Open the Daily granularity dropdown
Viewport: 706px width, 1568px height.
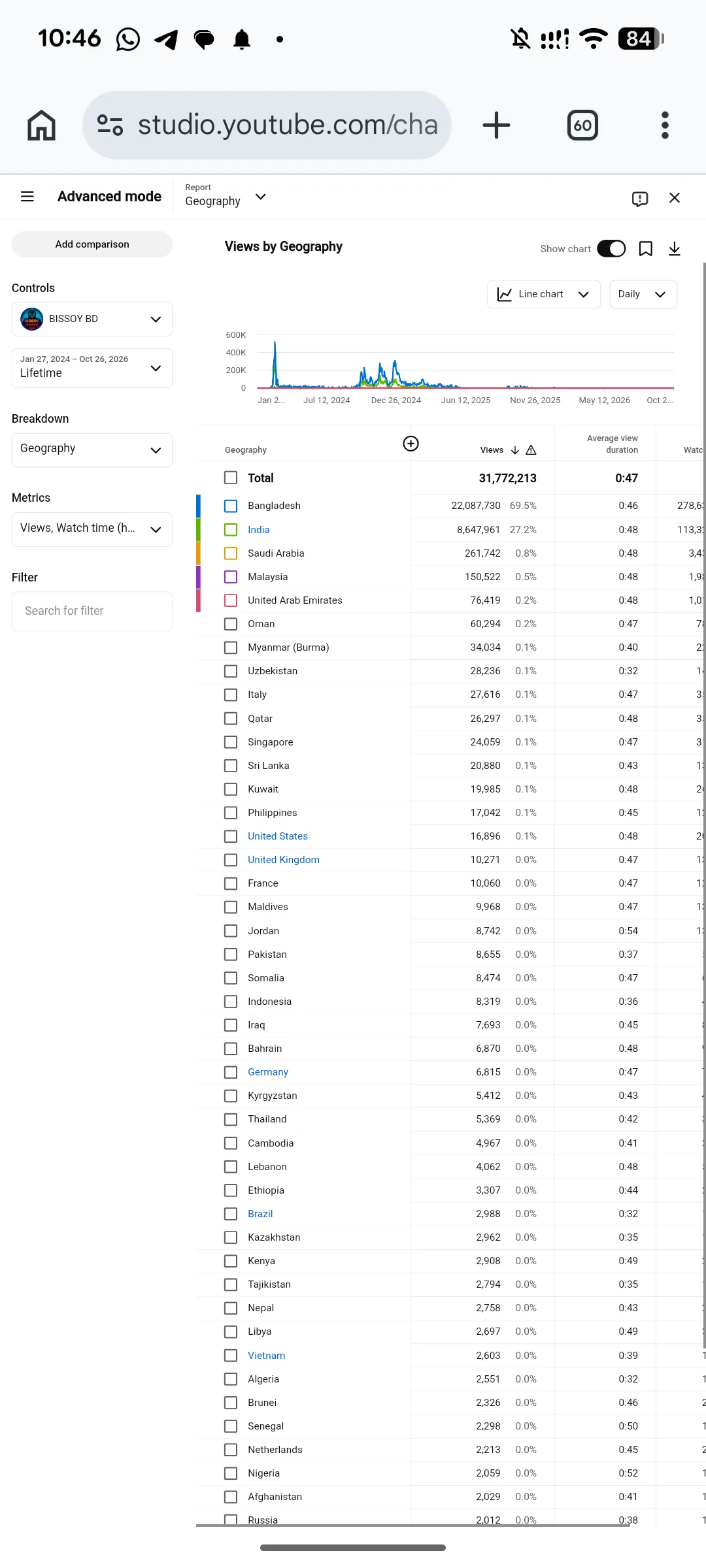[x=643, y=294]
